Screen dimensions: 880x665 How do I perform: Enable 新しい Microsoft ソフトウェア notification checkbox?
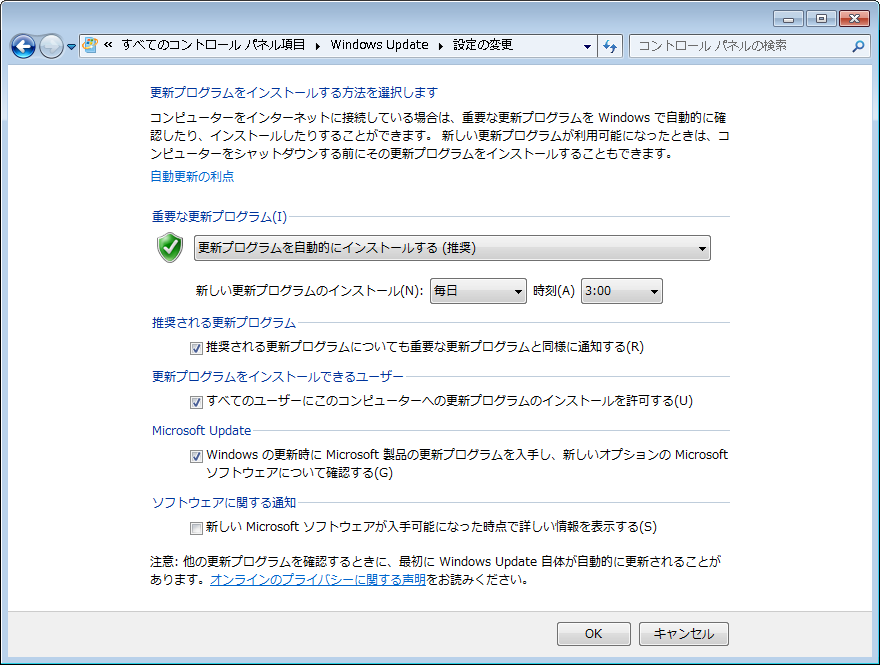pos(196,528)
